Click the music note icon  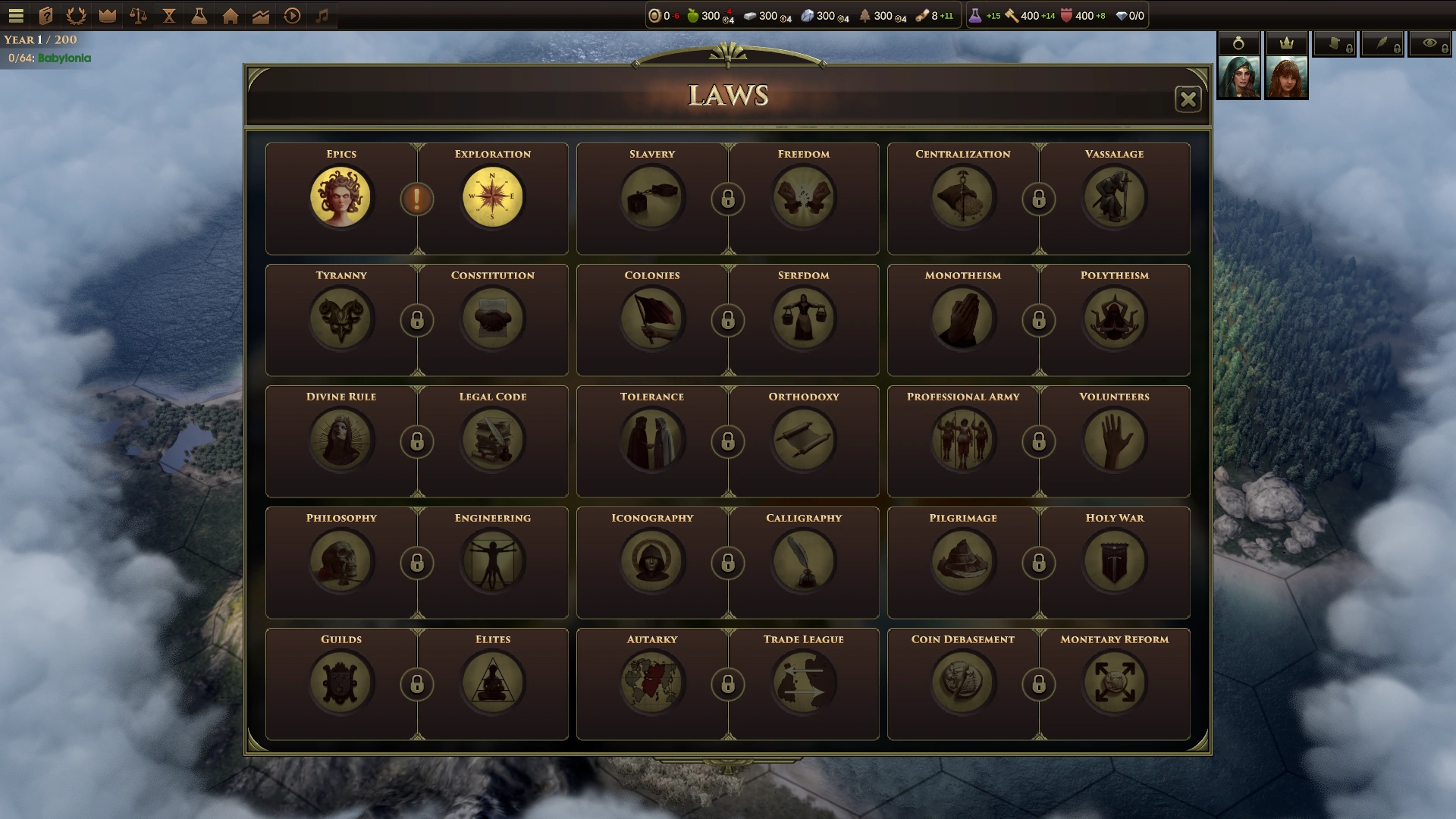322,15
